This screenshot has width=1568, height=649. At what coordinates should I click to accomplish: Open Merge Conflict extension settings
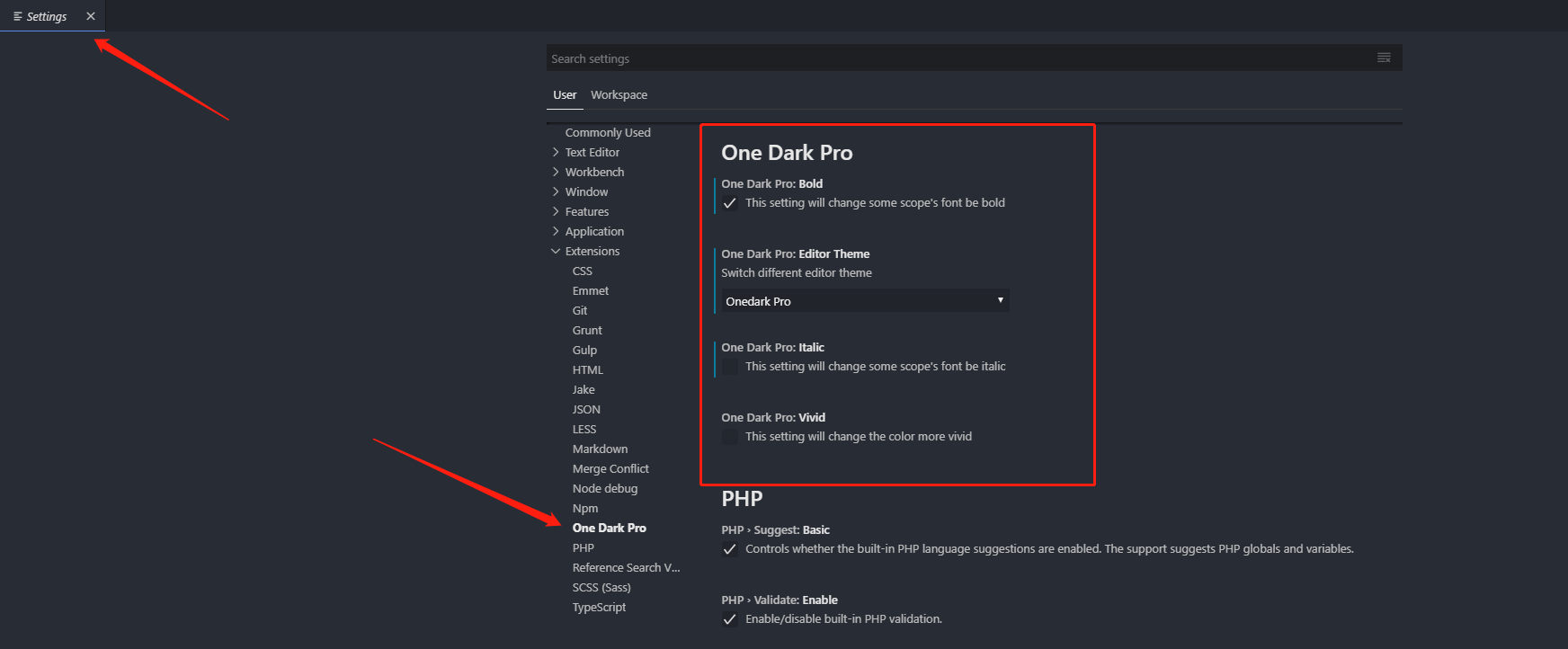pyautogui.click(x=610, y=468)
